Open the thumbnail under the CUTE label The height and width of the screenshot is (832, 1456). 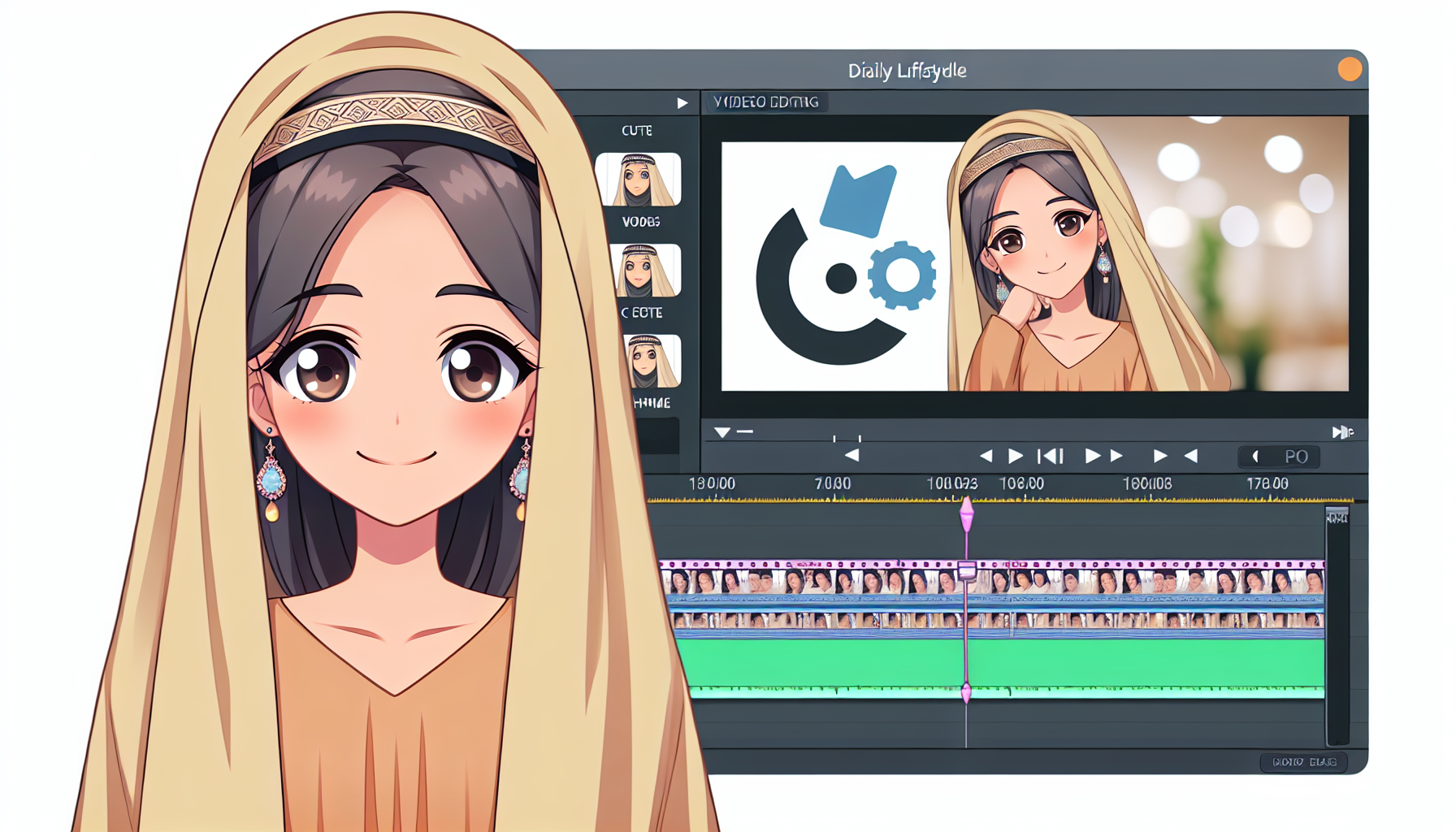639,180
